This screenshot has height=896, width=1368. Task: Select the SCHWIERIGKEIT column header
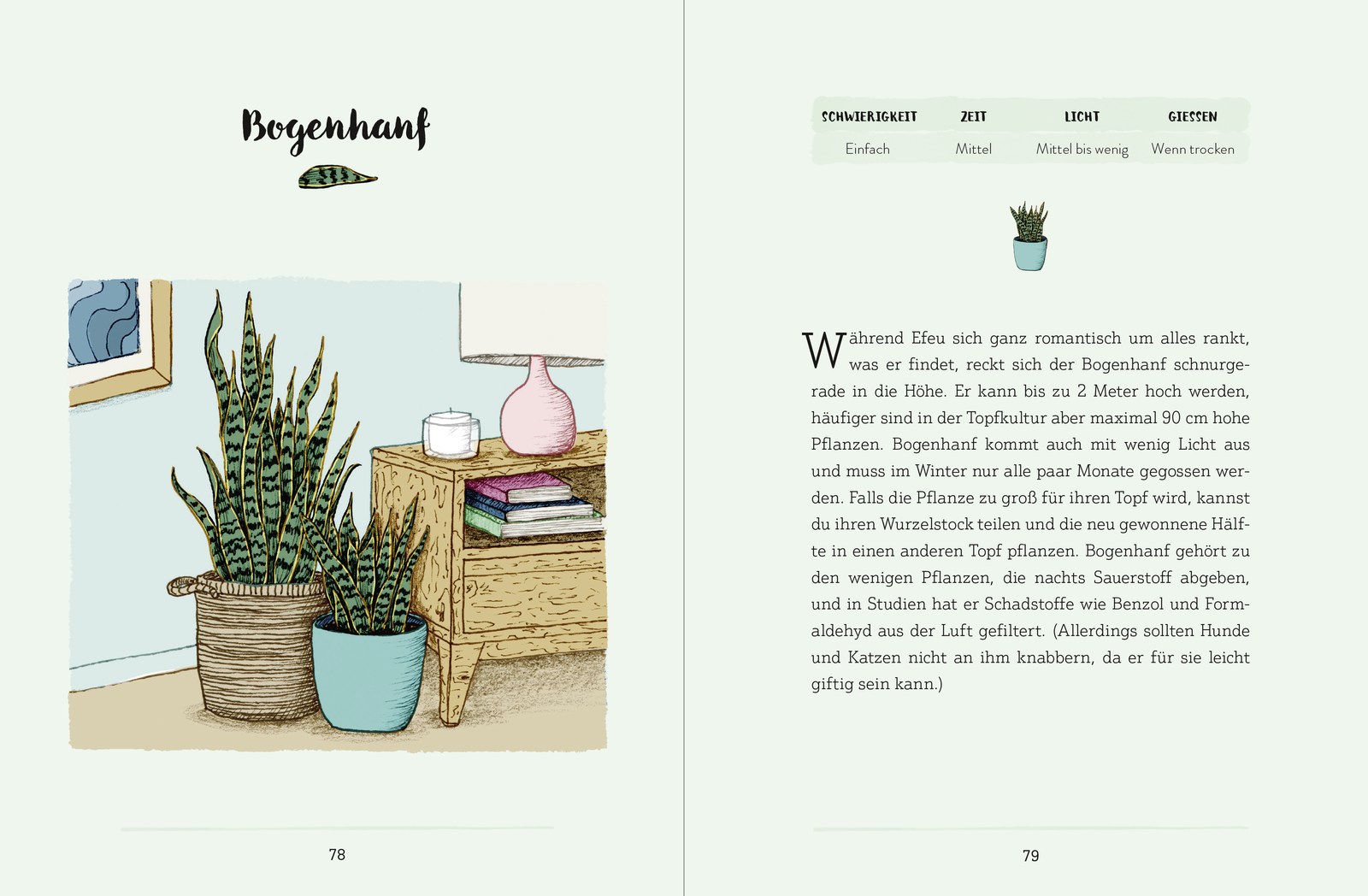pyautogui.click(x=869, y=117)
